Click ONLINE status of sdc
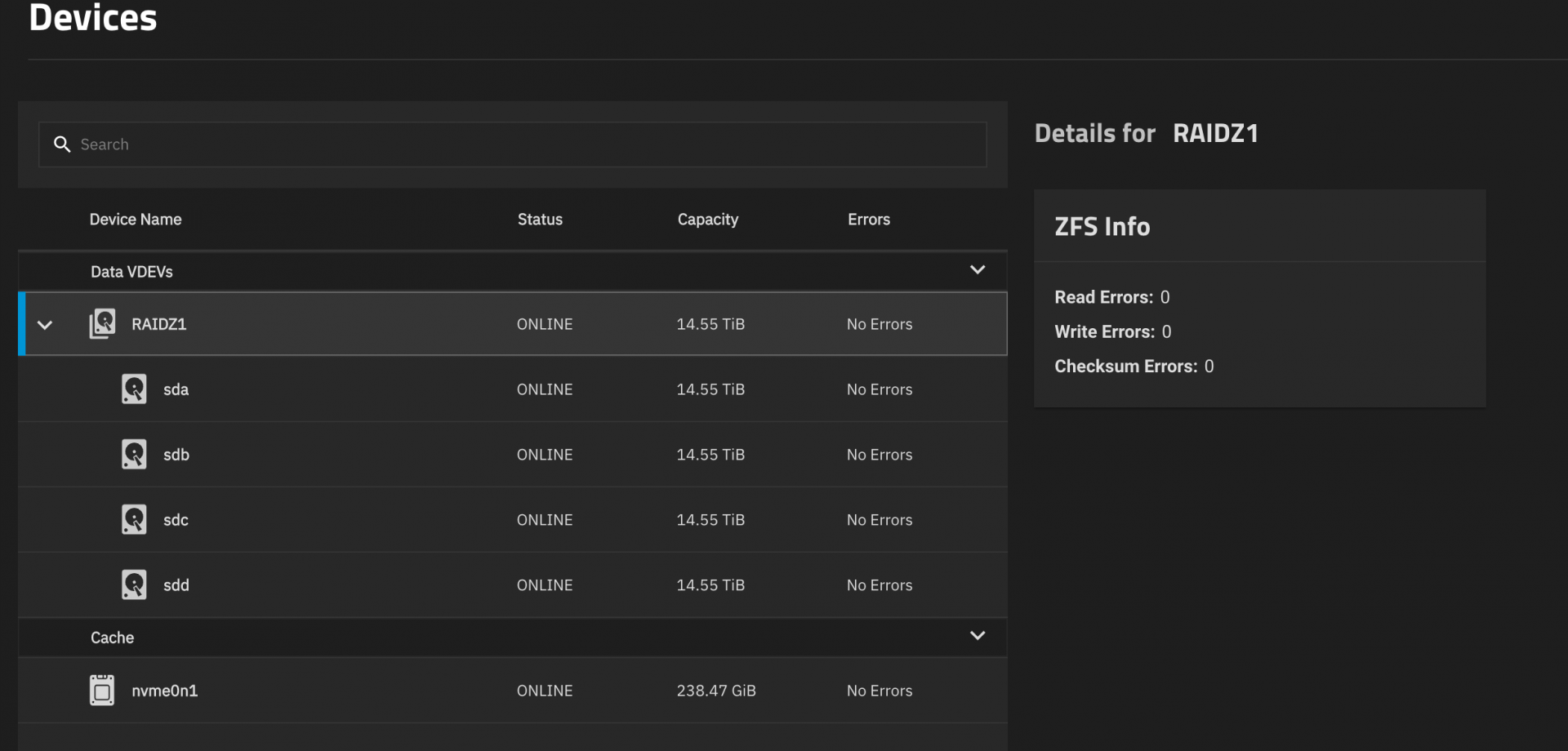The height and width of the screenshot is (751, 1568). click(545, 521)
